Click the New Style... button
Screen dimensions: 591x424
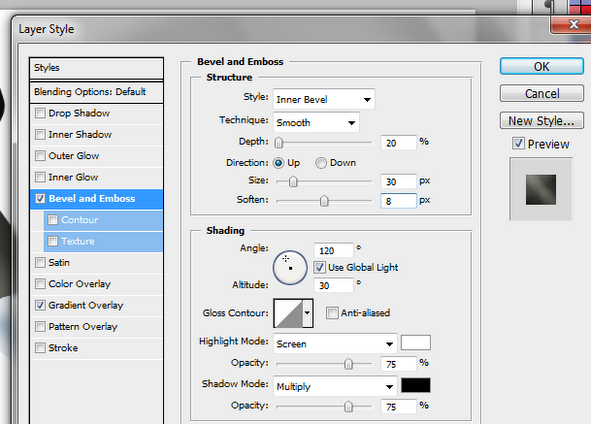[542, 121]
